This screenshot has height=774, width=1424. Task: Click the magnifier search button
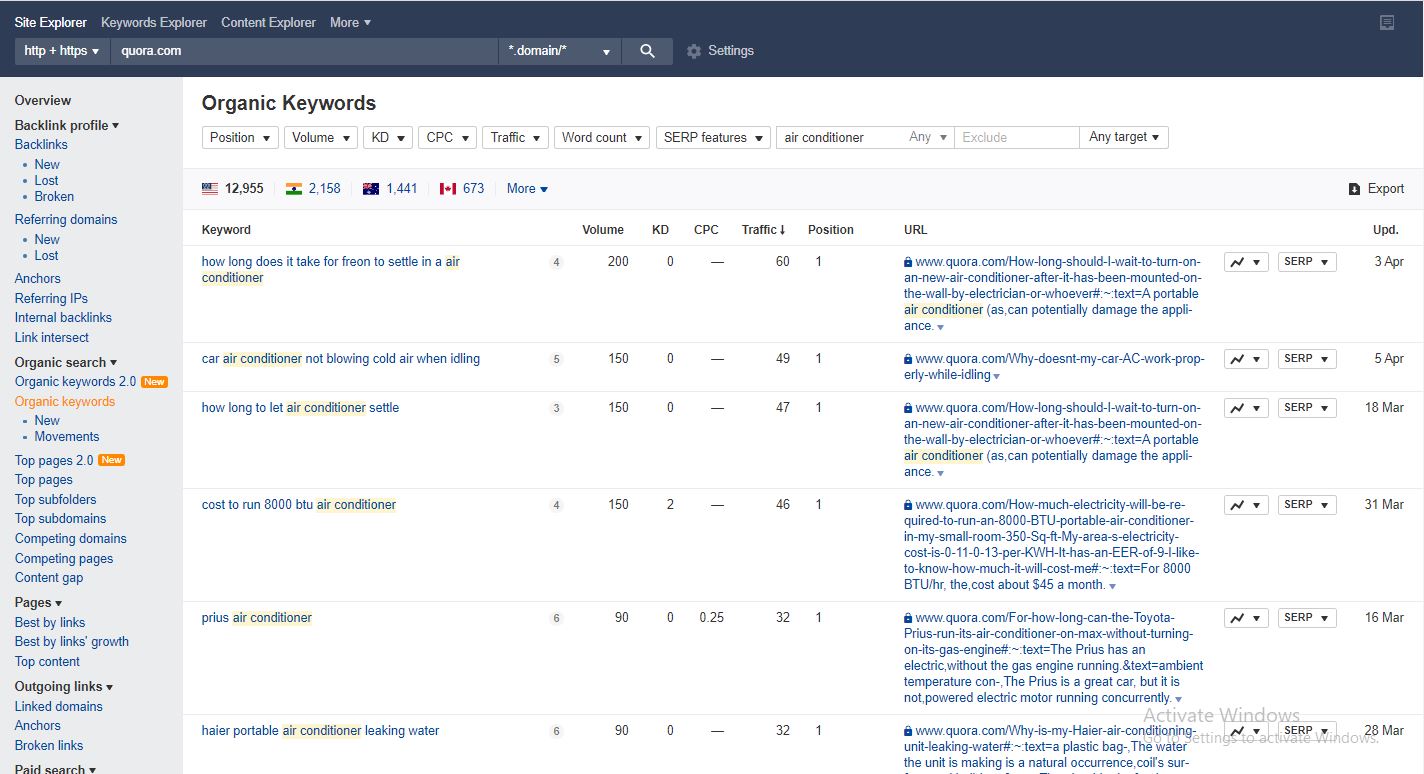click(647, 51)
